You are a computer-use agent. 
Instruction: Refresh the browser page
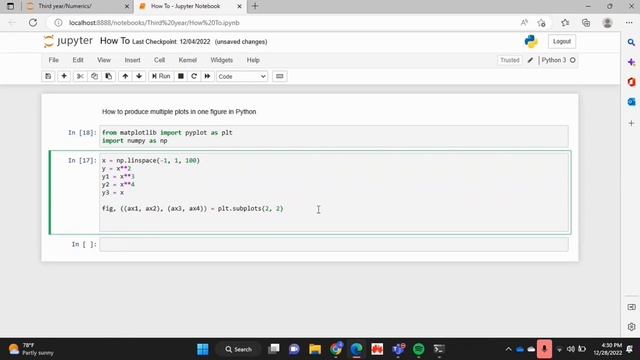coord(33,23)
